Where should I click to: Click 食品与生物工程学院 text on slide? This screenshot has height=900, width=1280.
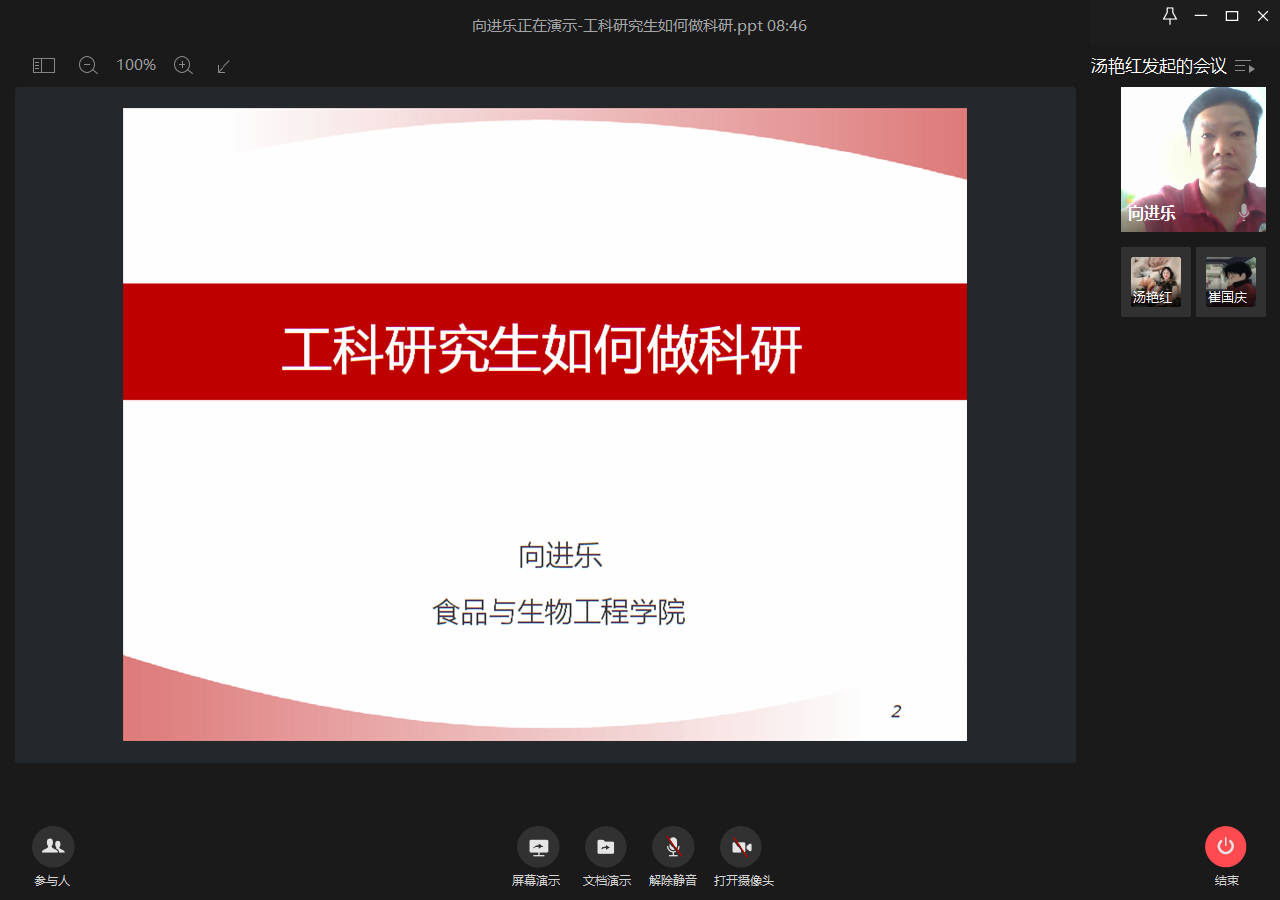(x=559, y=612)
